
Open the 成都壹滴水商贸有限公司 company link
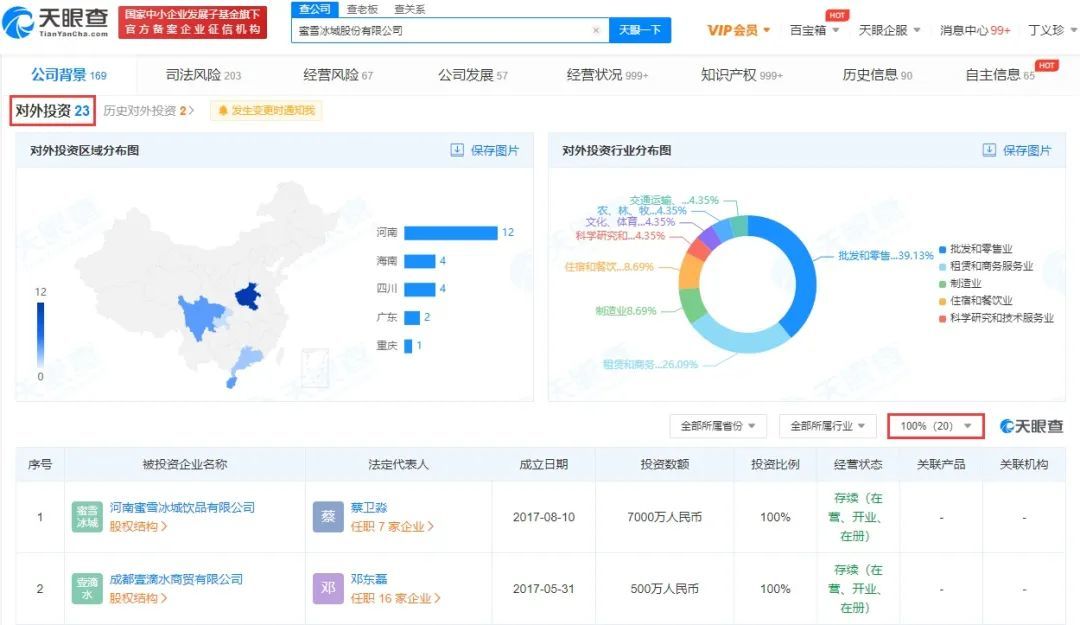pos(176,579)
